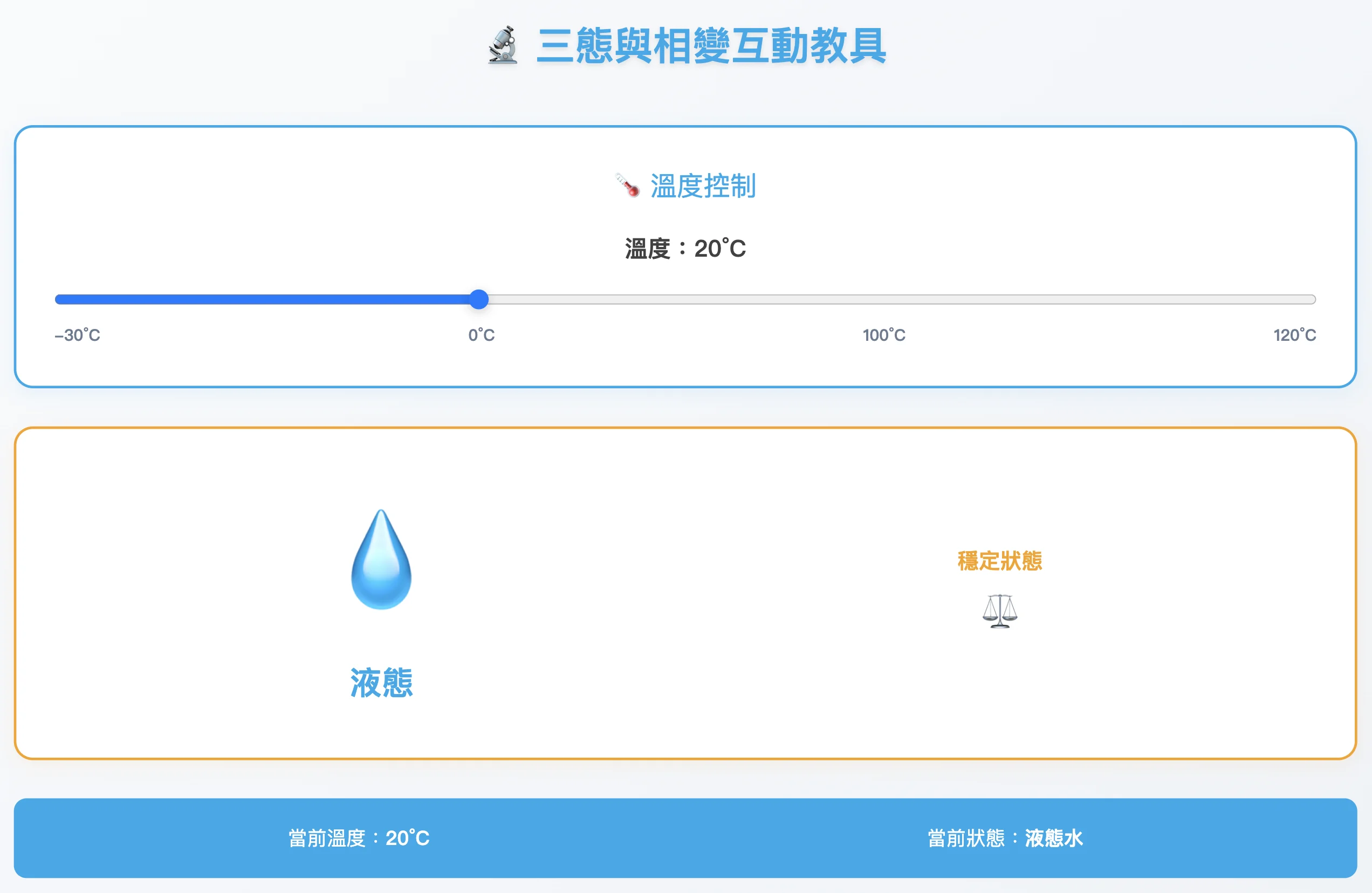Click the thermometer icon beside 溫度控制
The image size is (1372, 893).
pos(627,186)
